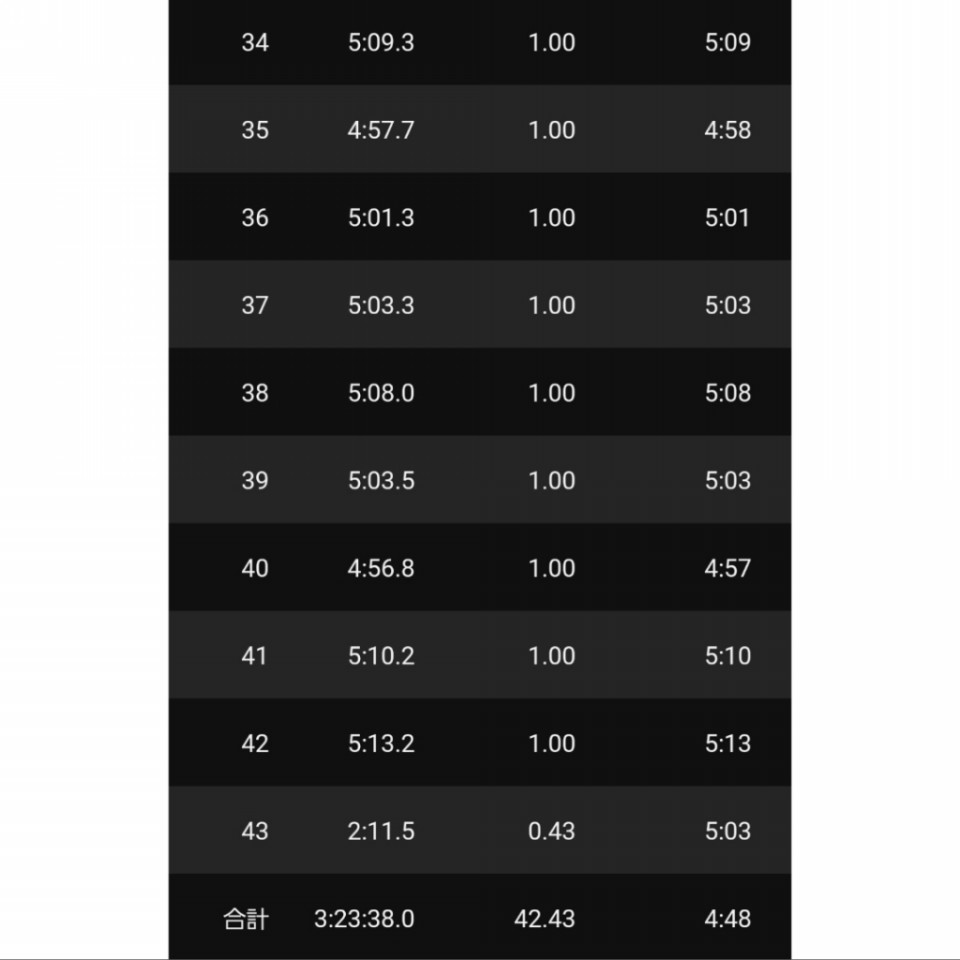Click lap 43 distance 0.43
The image size is (960, 960).
552,831
